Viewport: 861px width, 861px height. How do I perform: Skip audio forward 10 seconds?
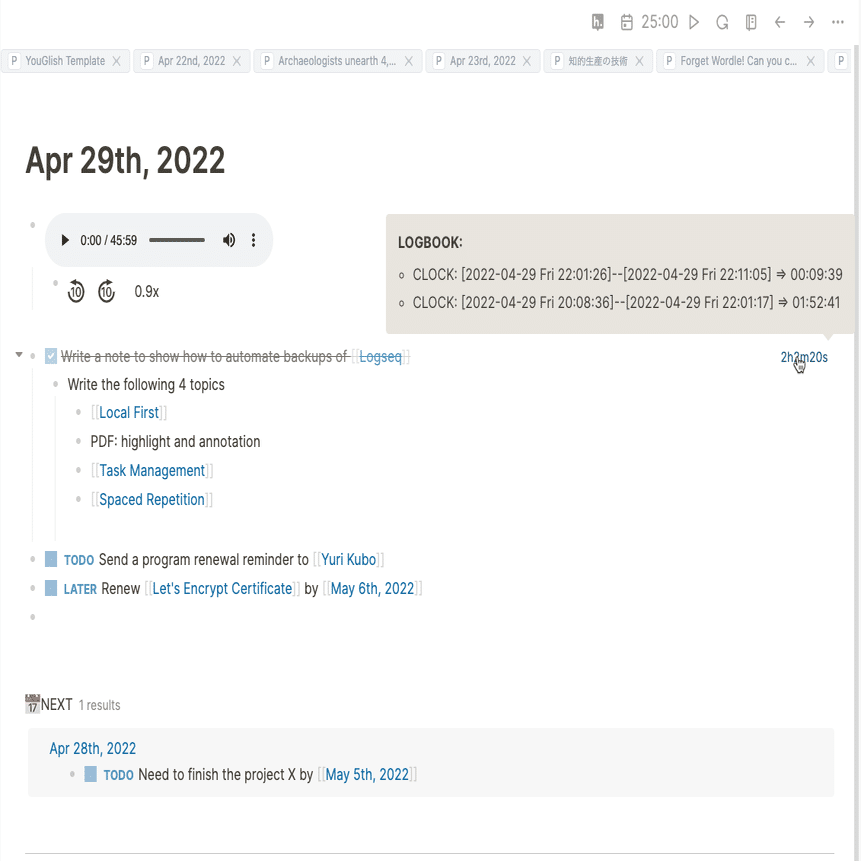(x=107, y=292)
